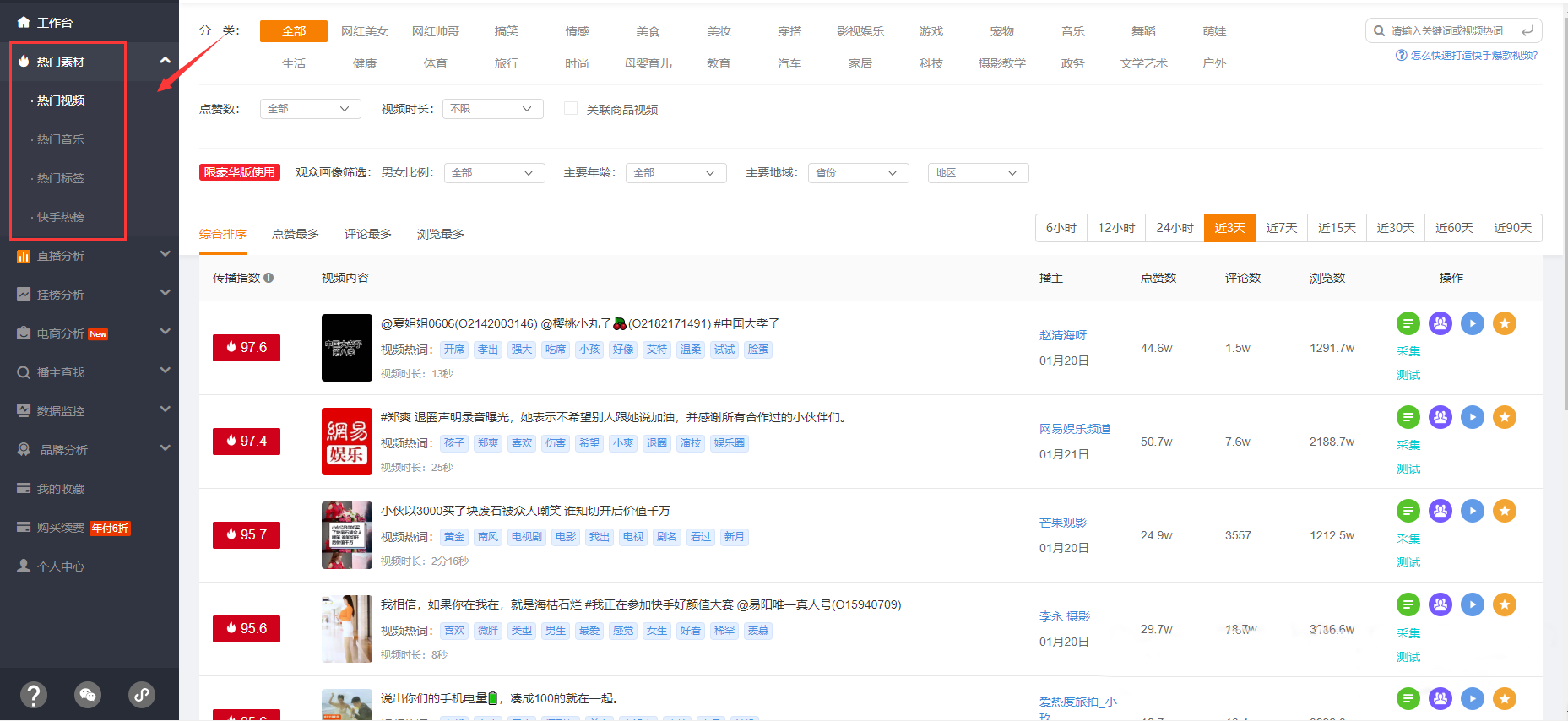Open the 省份 region dropdown

tap(859, 173)
